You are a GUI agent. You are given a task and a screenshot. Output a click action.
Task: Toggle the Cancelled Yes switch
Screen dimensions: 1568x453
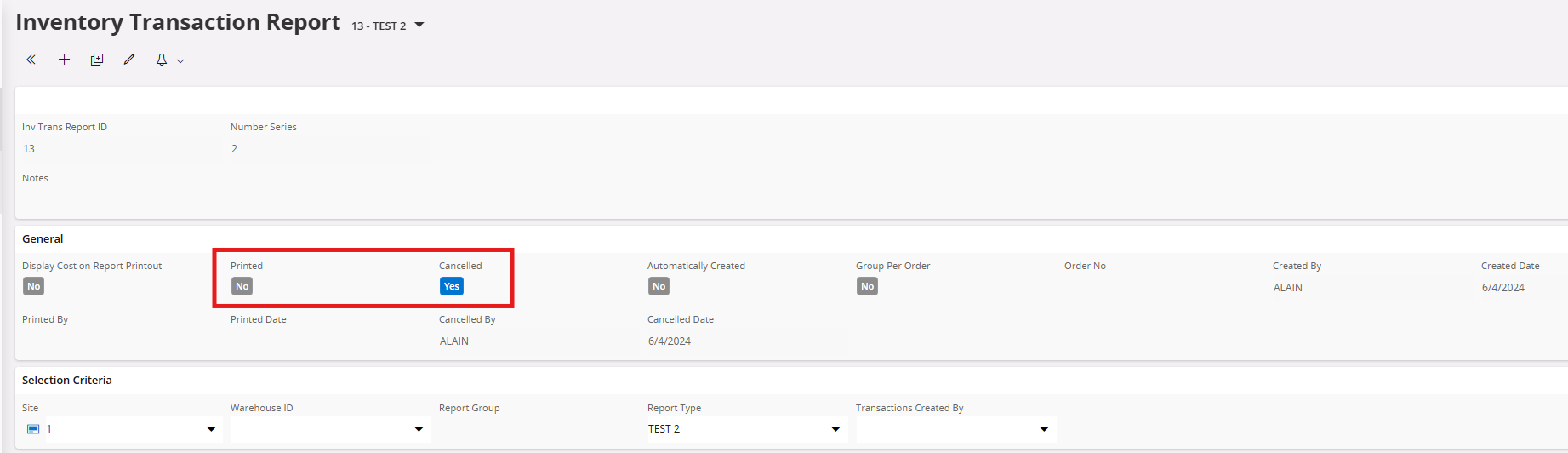tap(452, 286)
